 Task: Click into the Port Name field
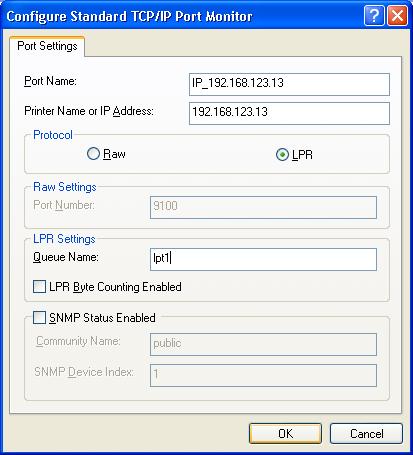(289, 84)
